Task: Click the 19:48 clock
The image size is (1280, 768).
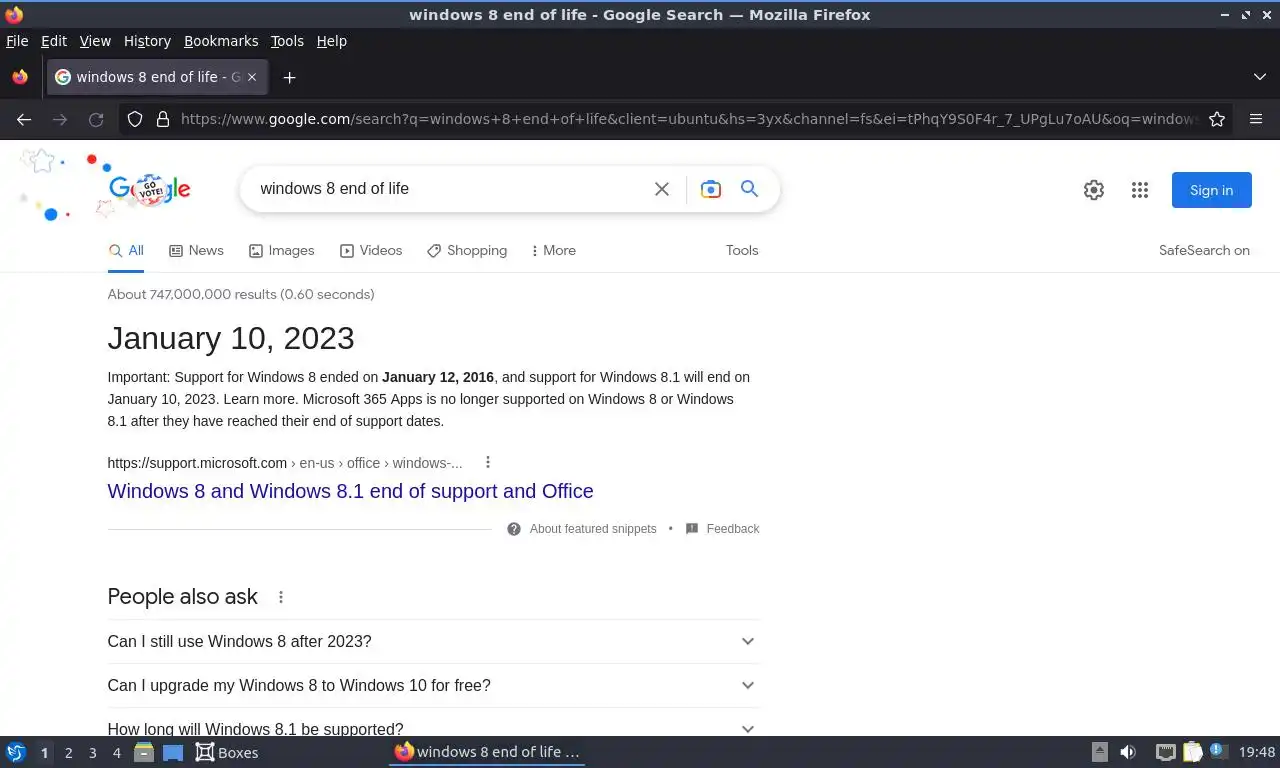Action: [1257, 752]
